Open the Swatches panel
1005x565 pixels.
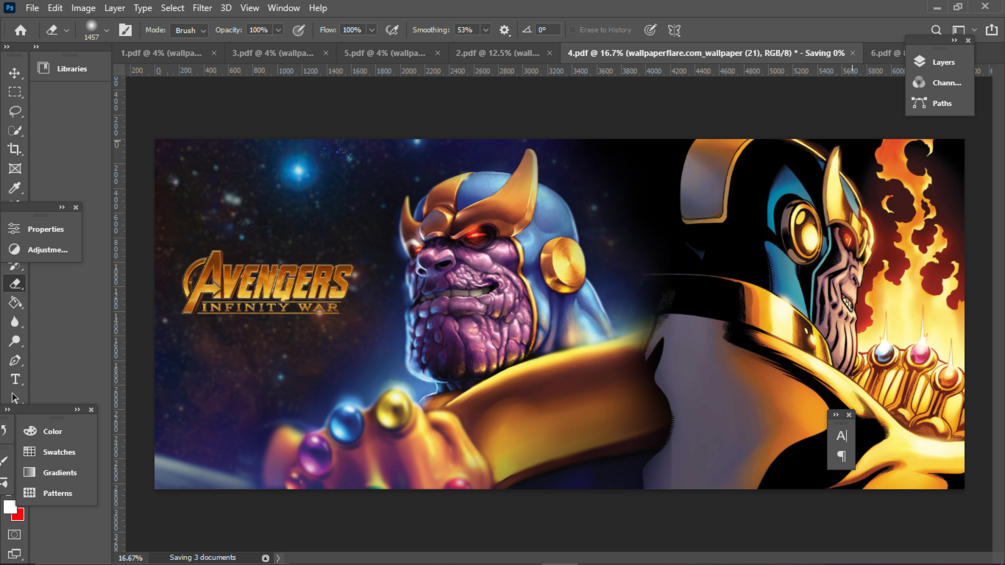point(50,452)
